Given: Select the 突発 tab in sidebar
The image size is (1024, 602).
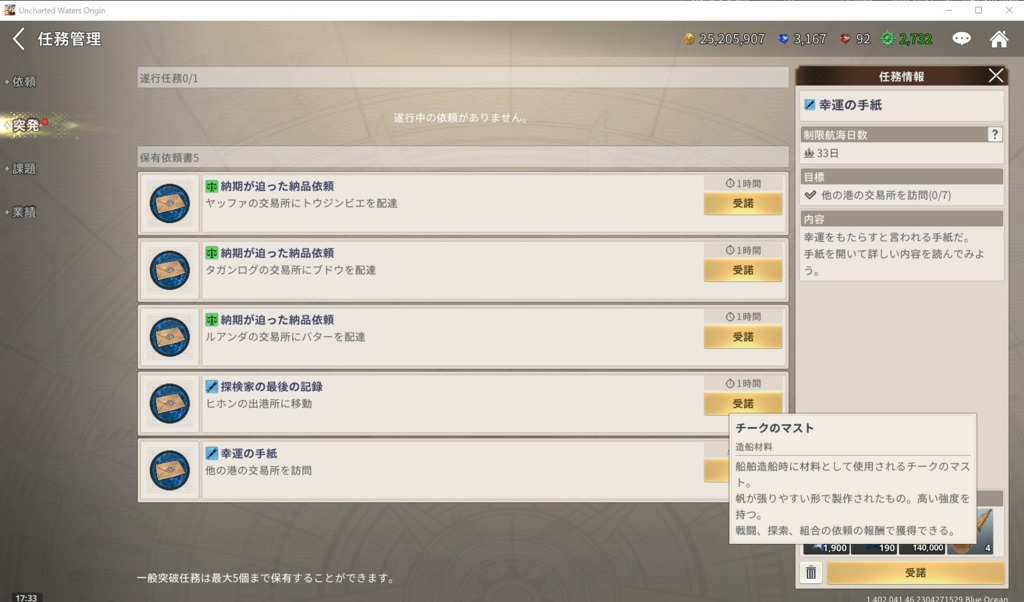Looking at the screenshot, I should tap(26, 125).
